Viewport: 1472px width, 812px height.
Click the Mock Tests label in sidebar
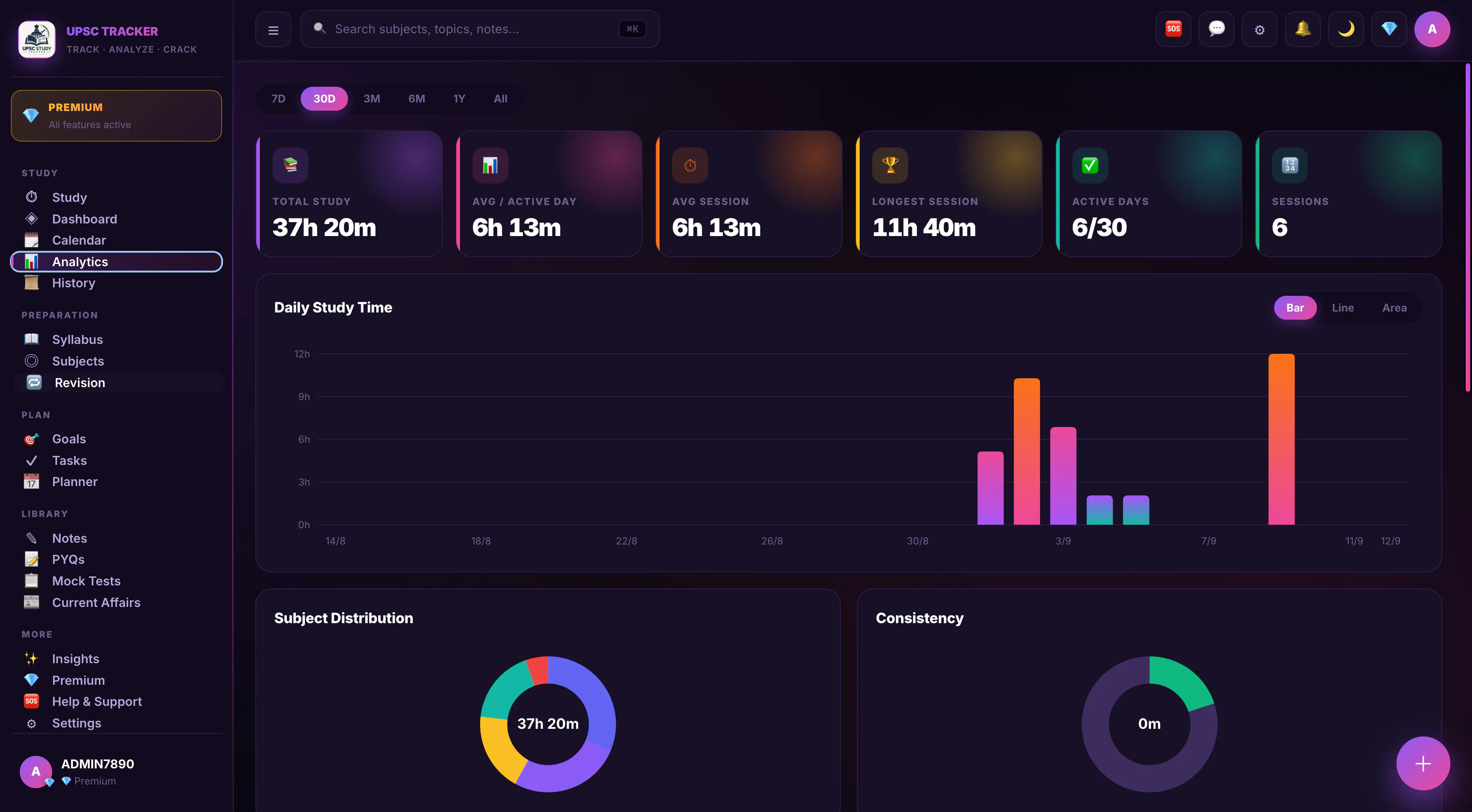click(86, 581)
